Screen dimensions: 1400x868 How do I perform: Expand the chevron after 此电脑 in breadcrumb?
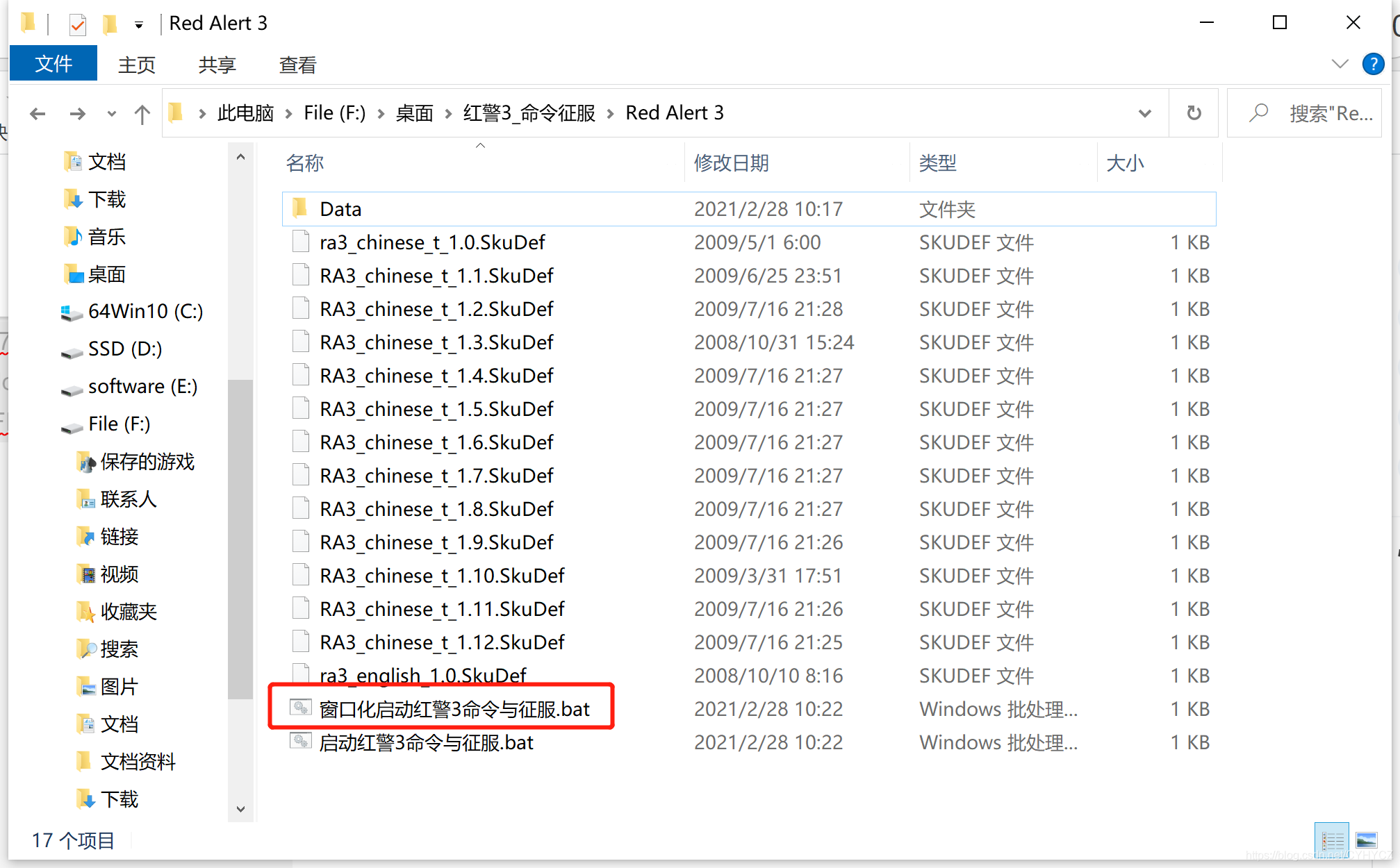click(288, 113)
